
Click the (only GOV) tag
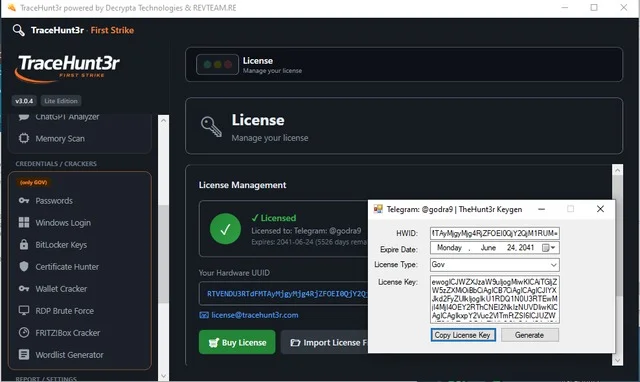point(33,182)
